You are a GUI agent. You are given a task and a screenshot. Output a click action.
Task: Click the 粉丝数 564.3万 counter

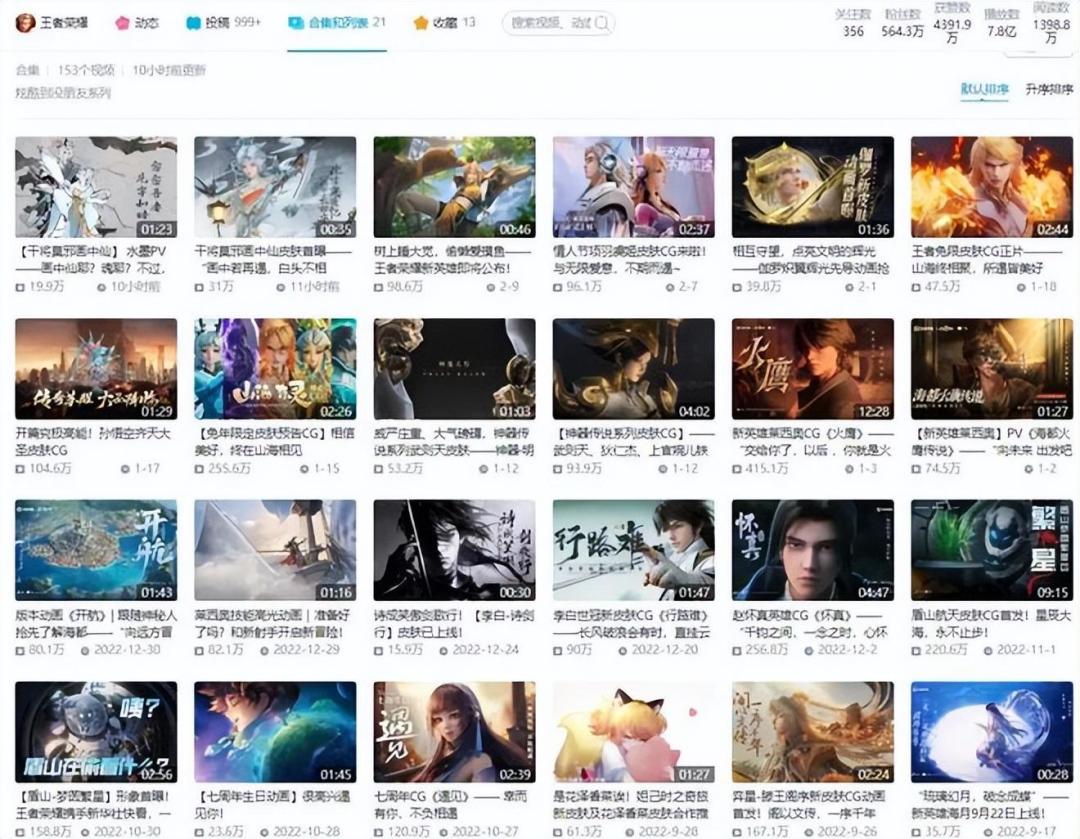coord(902,23)
